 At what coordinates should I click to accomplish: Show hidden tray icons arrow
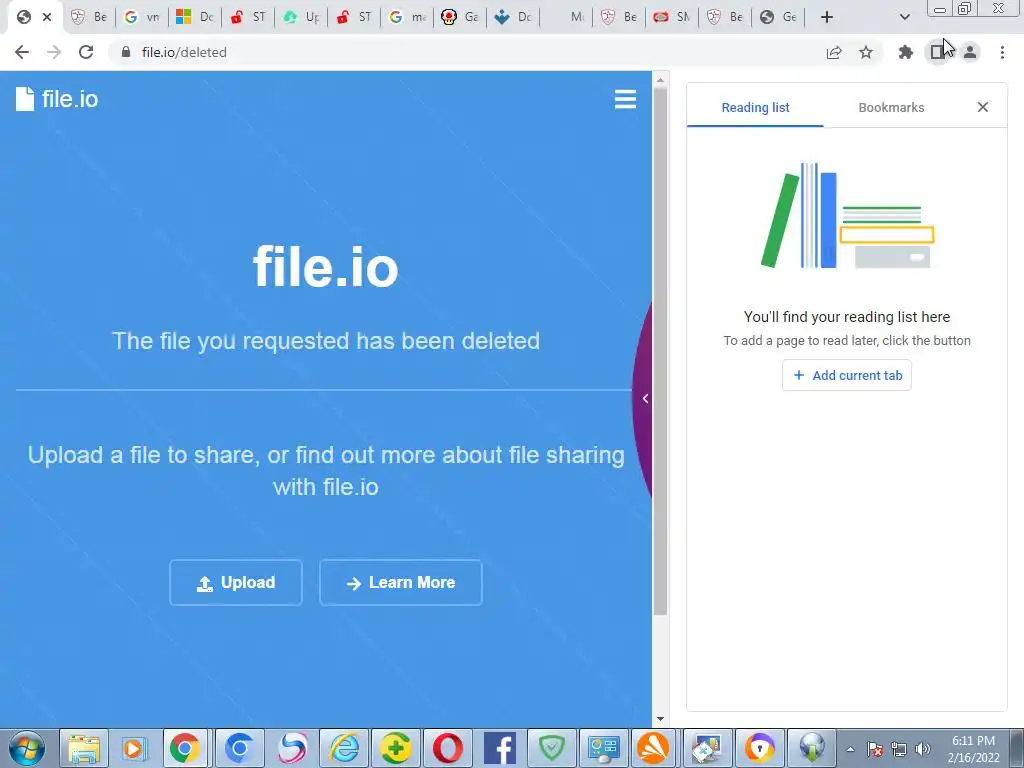pyautogui.click(x=850, y=749)
